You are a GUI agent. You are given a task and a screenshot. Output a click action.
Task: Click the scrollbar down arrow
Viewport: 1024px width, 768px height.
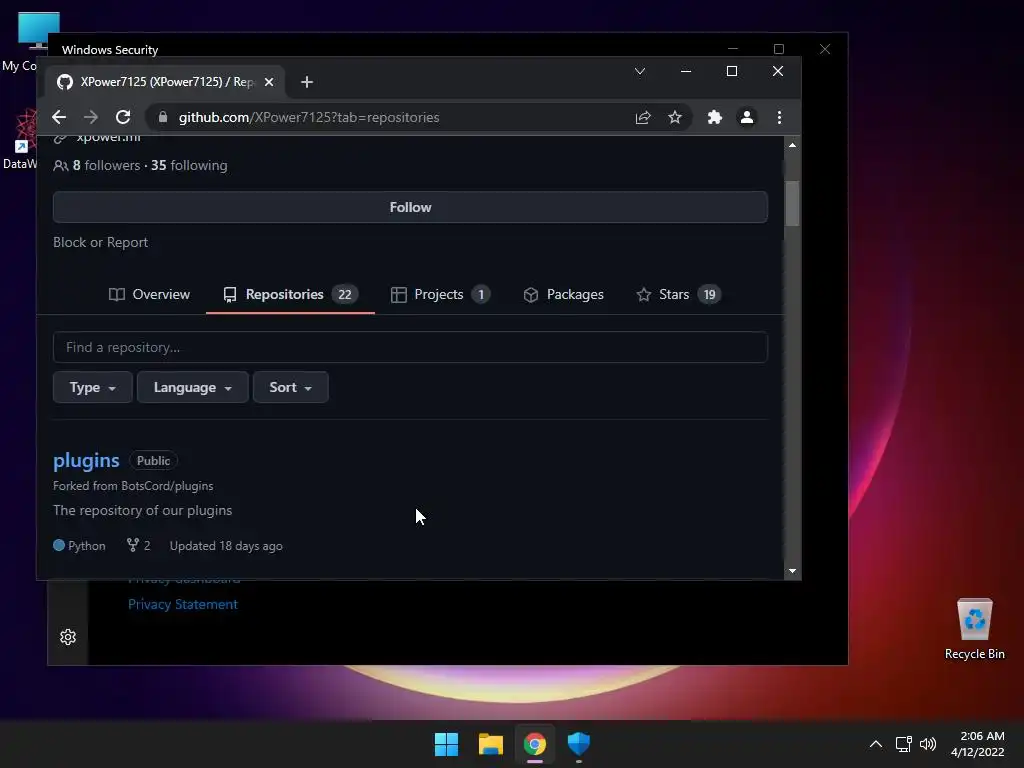792,571
